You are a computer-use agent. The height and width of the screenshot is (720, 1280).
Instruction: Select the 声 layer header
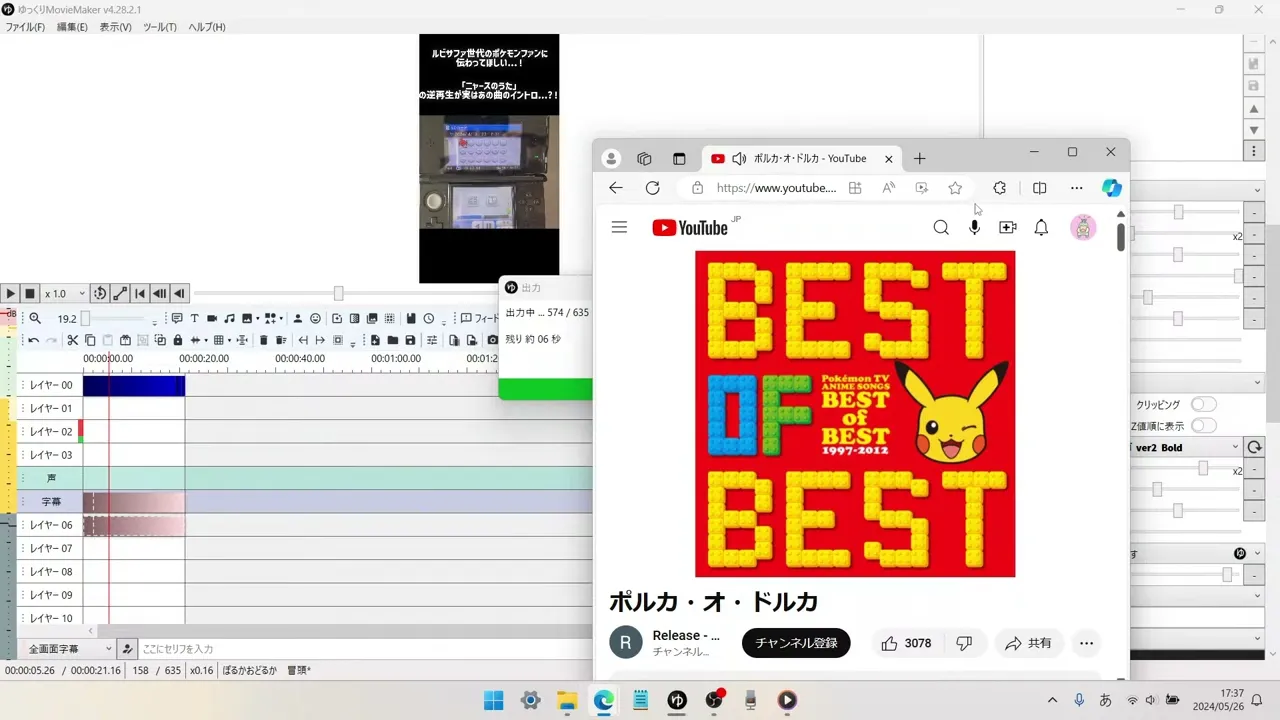50,478
